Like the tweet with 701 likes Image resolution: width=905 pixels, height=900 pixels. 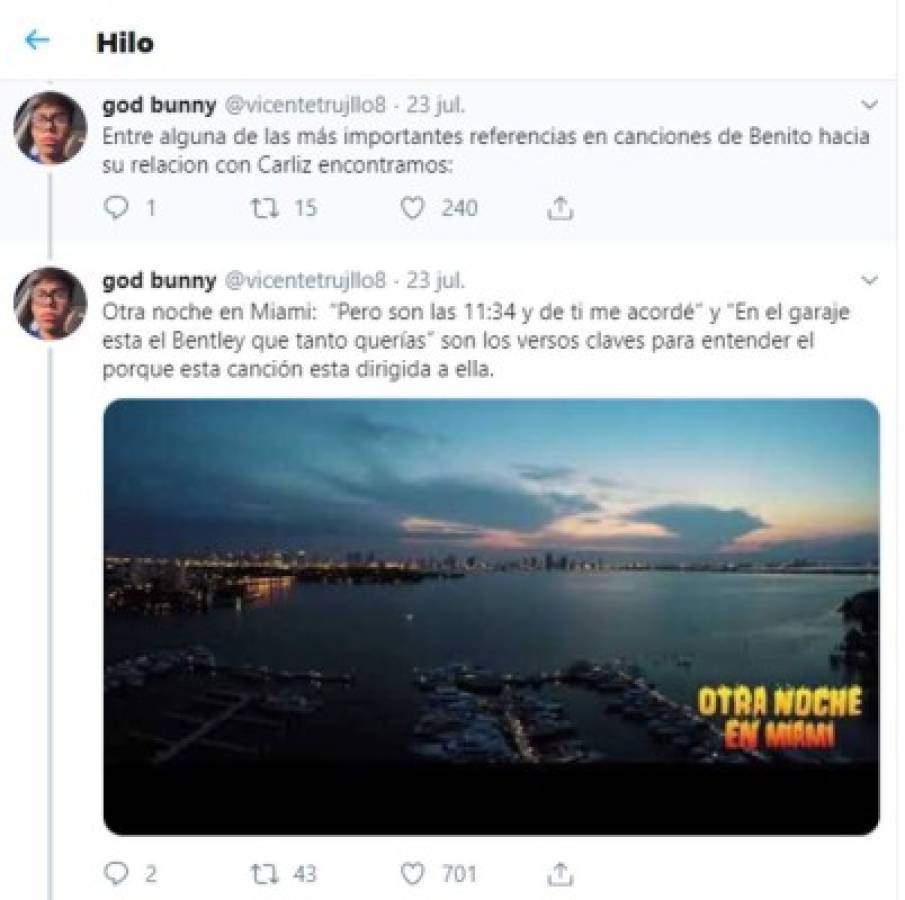[x=412, y=873]
